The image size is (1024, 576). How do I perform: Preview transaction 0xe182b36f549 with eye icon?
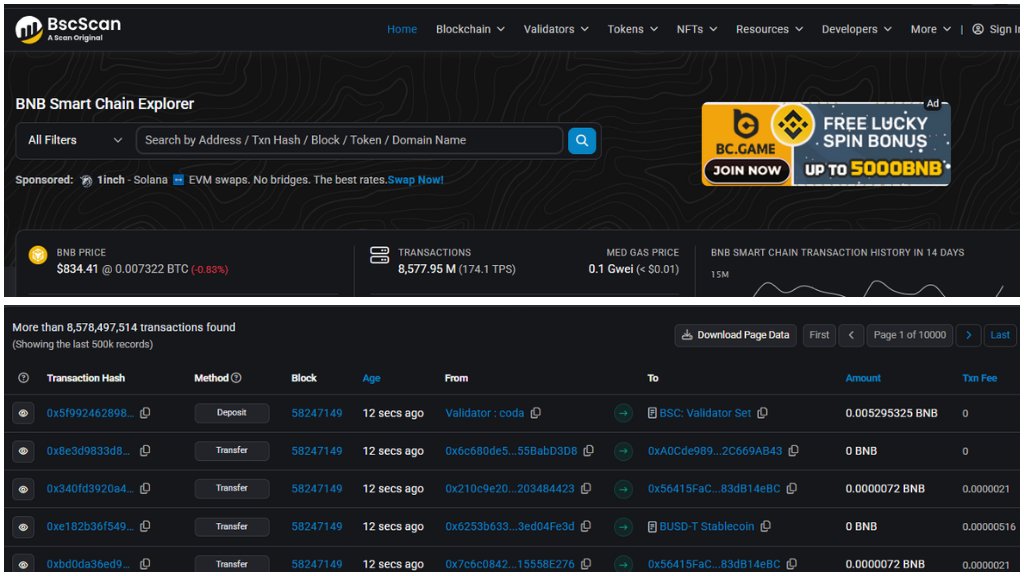tap(24, 526)
